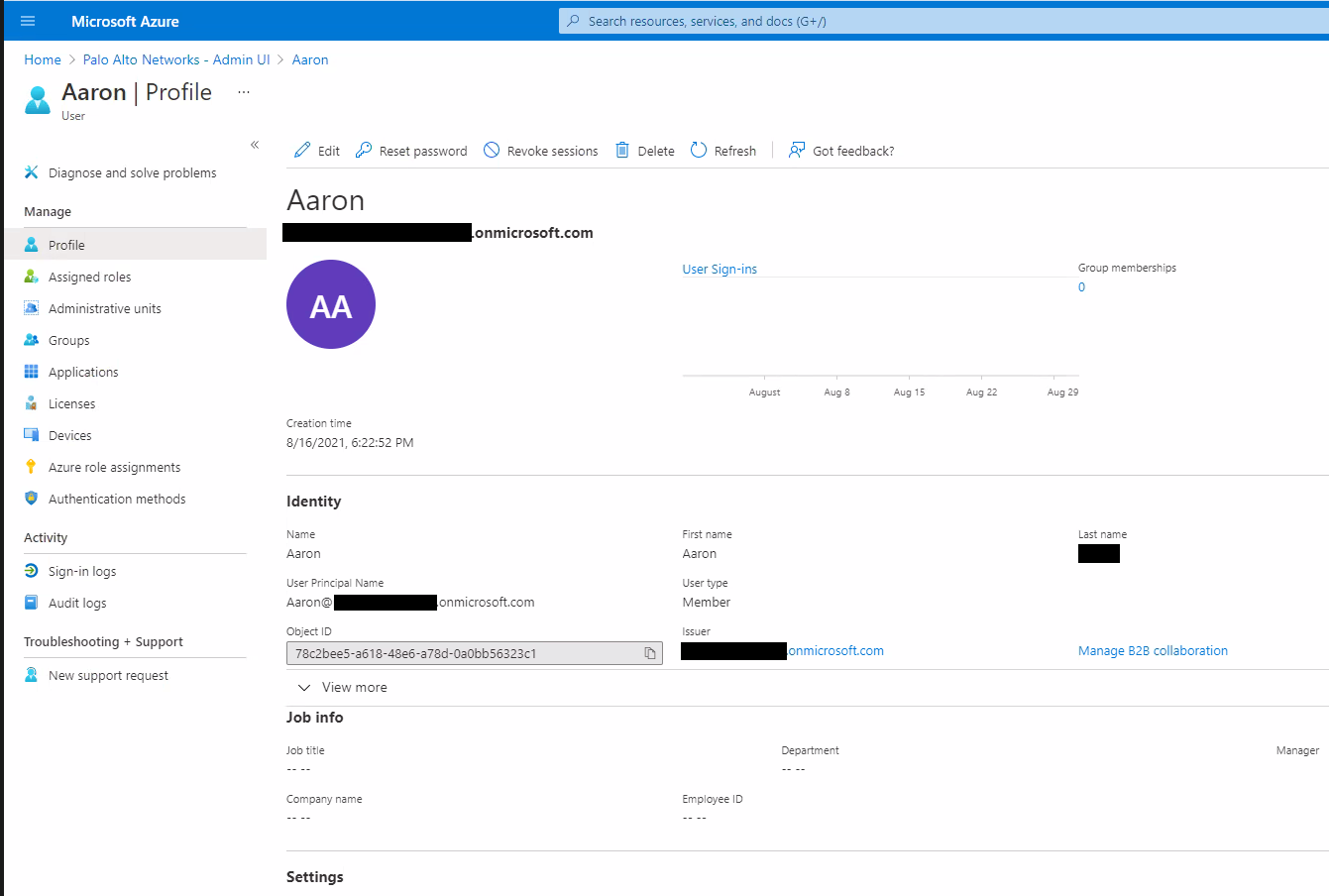This screenshot has height=896, width=1329.
Task: Click the User Sign-ins link
Action: tap(720, 270)
